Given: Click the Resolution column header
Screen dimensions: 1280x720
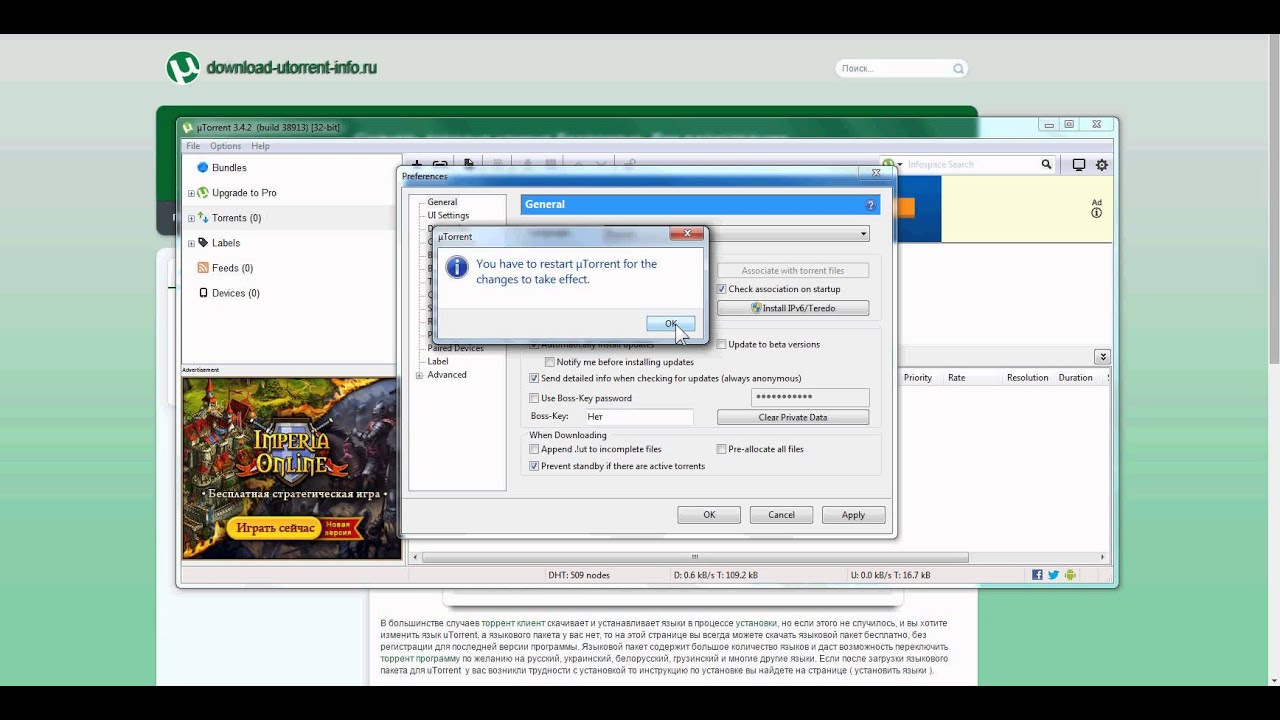Looking at the screenshot, I should tap(1028, 378).
